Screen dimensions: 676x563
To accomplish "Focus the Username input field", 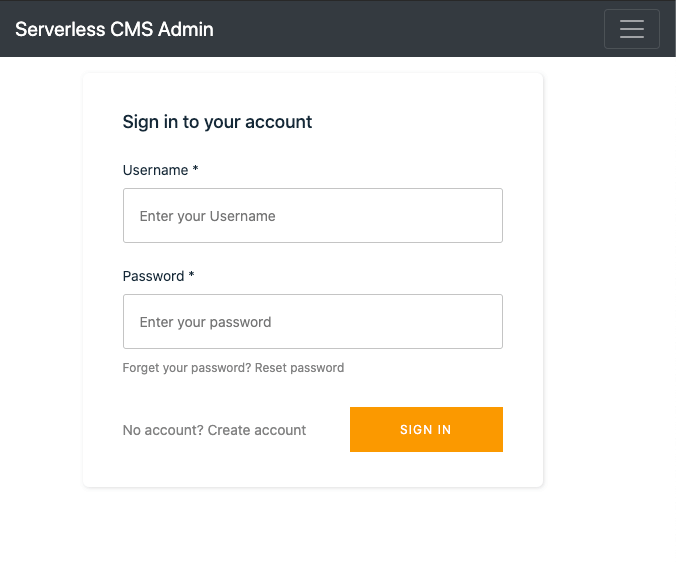I will coord(312,216).
